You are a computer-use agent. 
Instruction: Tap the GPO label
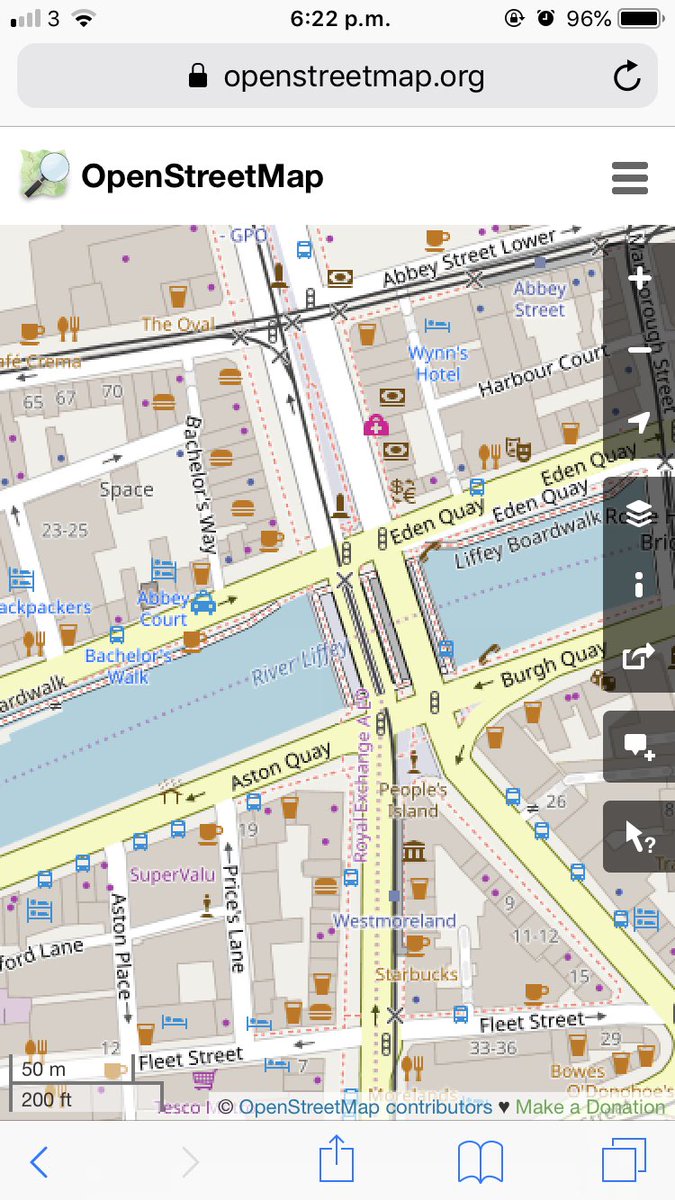click(249, 235)
